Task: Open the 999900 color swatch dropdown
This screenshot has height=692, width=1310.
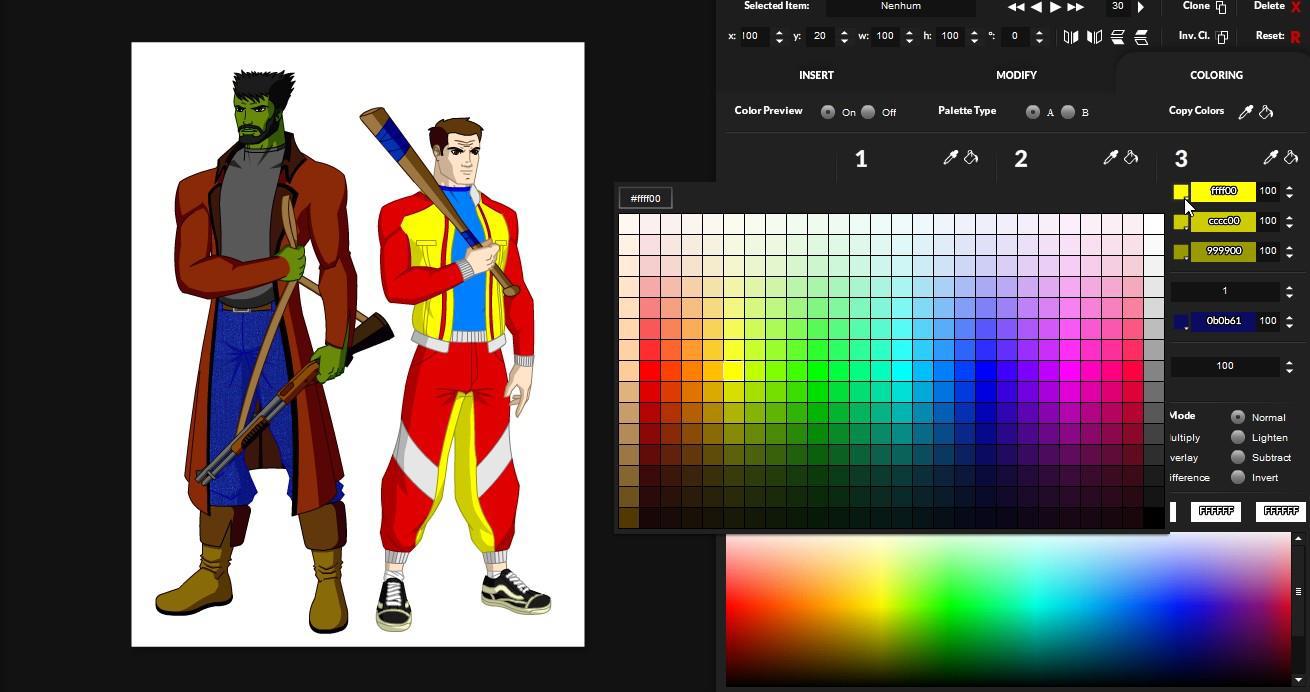Action: tap(1181, 252)
